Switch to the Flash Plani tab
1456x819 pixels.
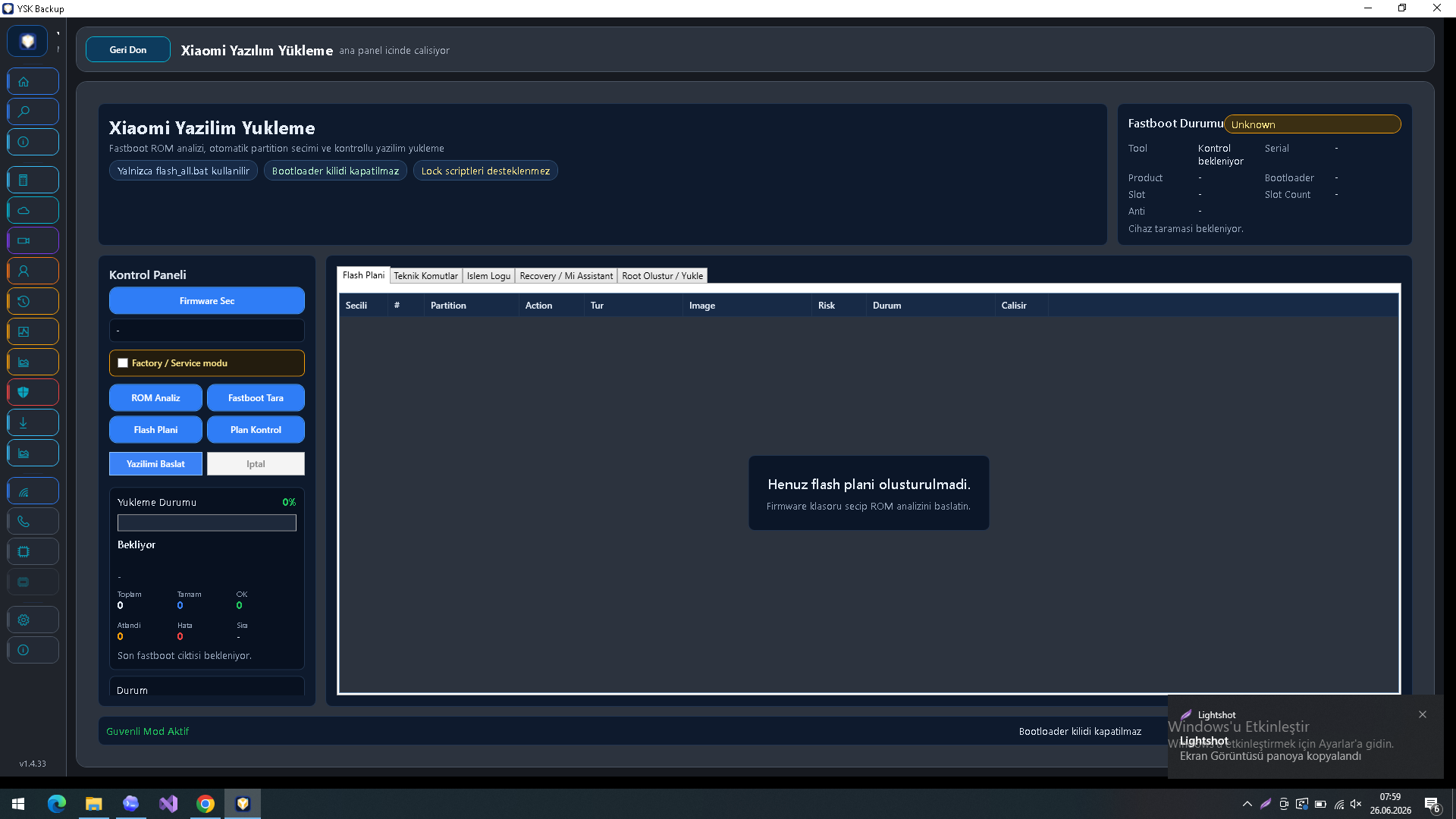(363, 275)
